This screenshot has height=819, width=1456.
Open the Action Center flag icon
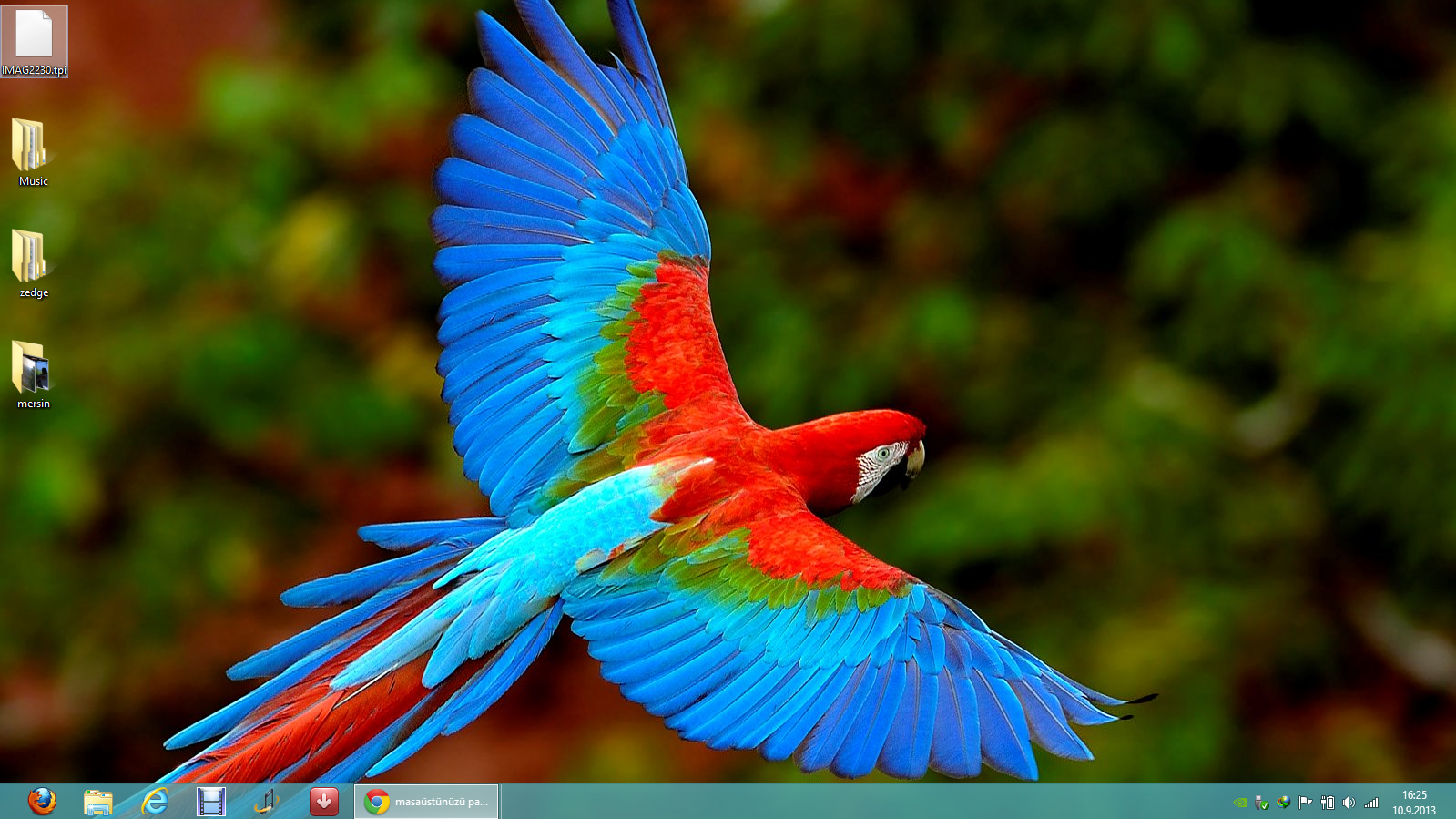click(1306, 803)
